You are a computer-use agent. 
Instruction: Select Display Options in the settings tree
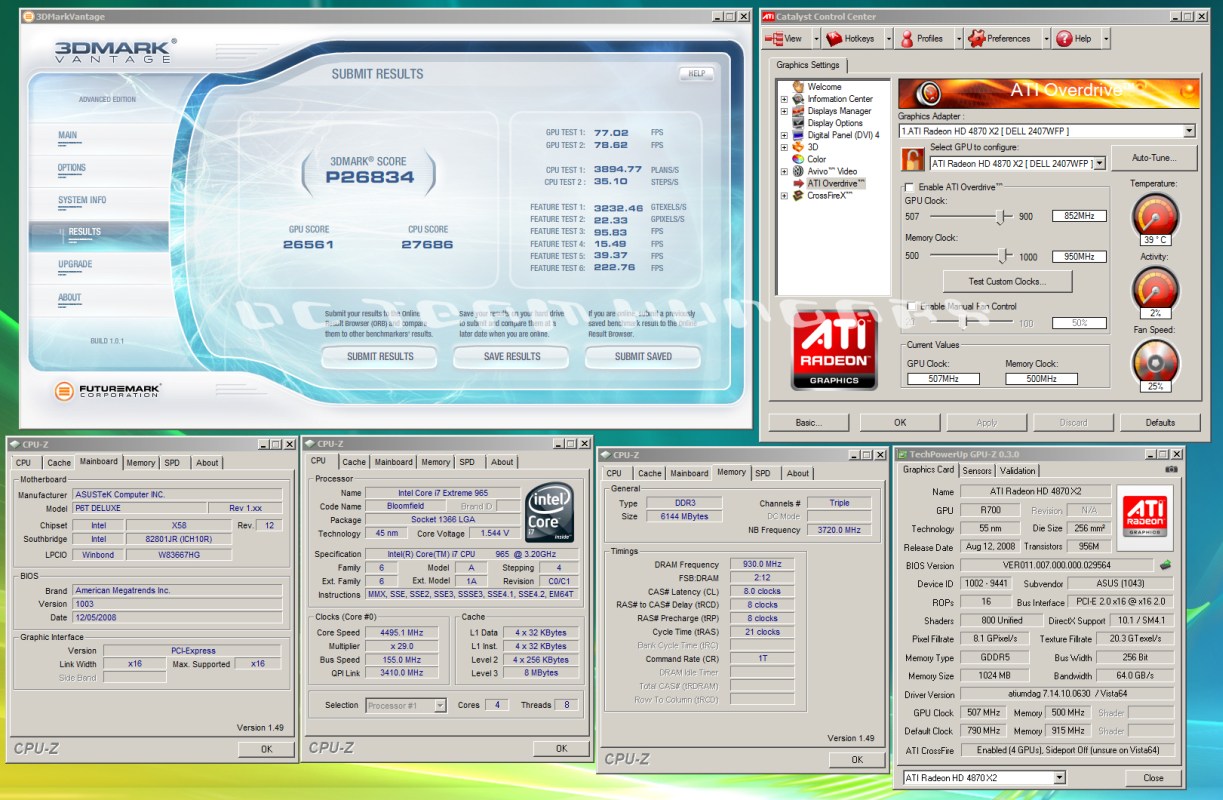[x=827, y=123]
